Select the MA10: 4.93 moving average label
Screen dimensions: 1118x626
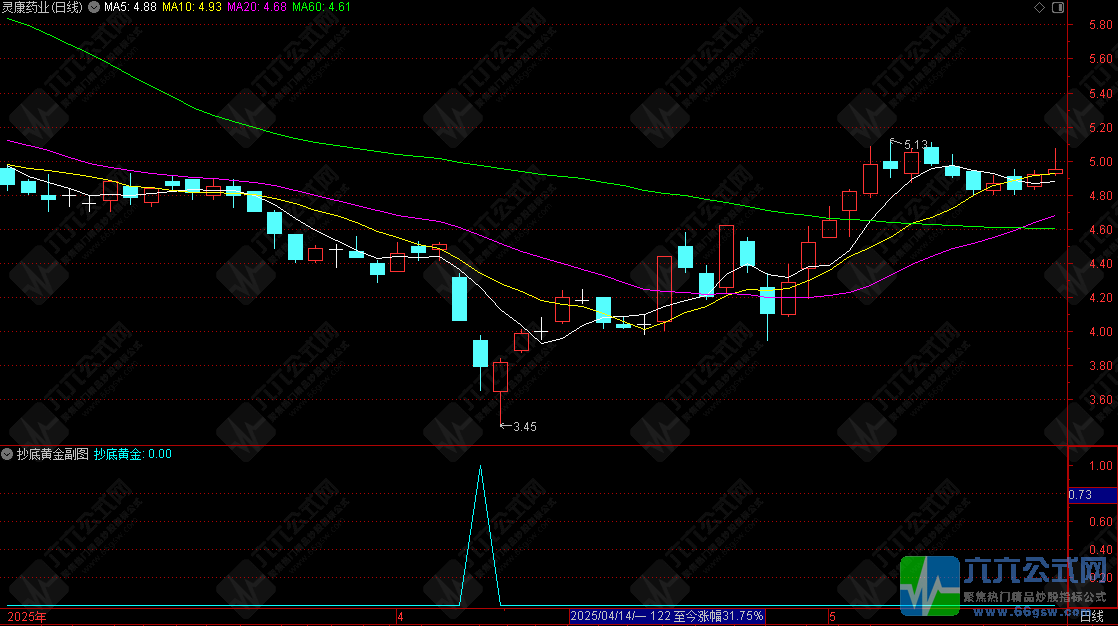192,7
